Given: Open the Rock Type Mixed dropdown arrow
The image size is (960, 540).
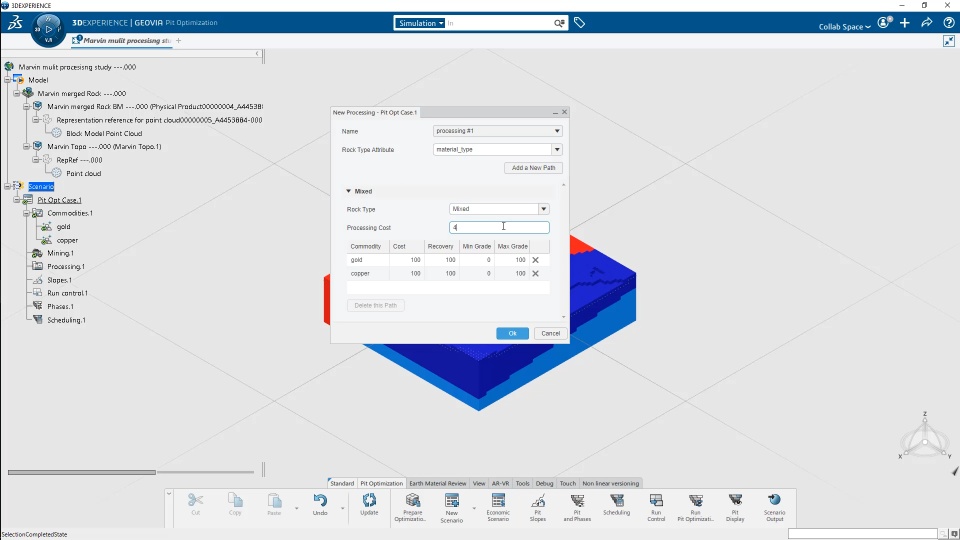Looking at the screenshot, I should click(x=543, y=209).
